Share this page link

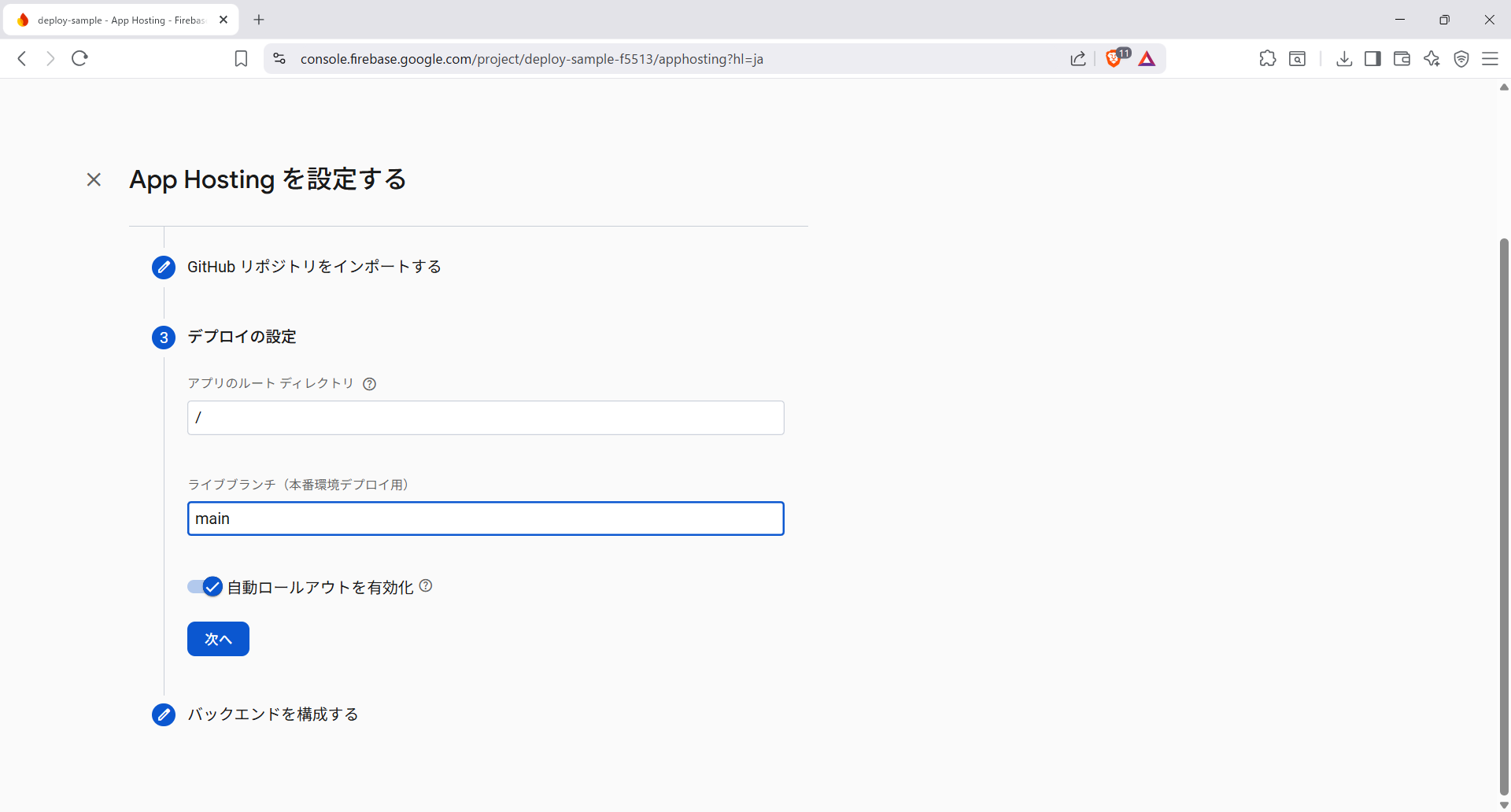click(1078, 59)
